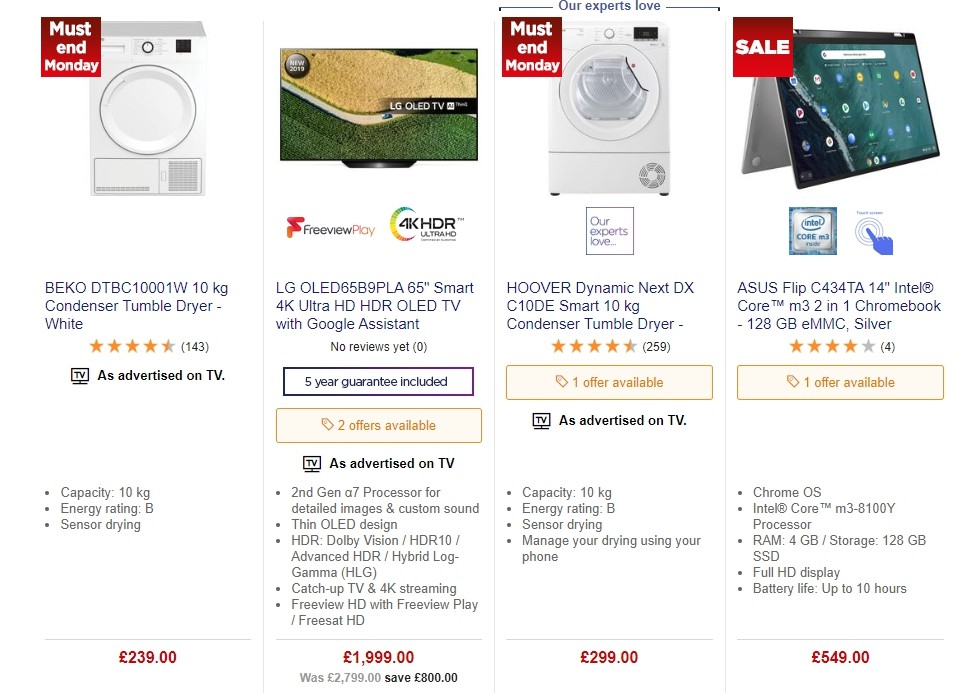Click the TV icon next to 'As advertised on TV'
The height and width of the screenshot is (693, 955).
click(x=80, y=376)
